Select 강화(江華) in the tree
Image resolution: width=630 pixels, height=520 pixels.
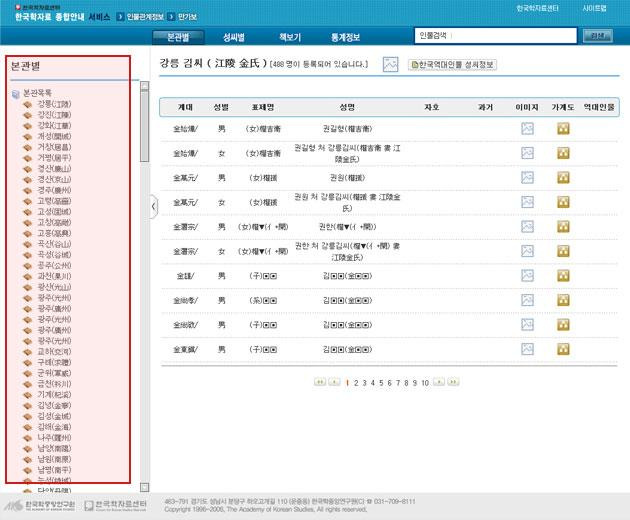click(x=54, y=126)
